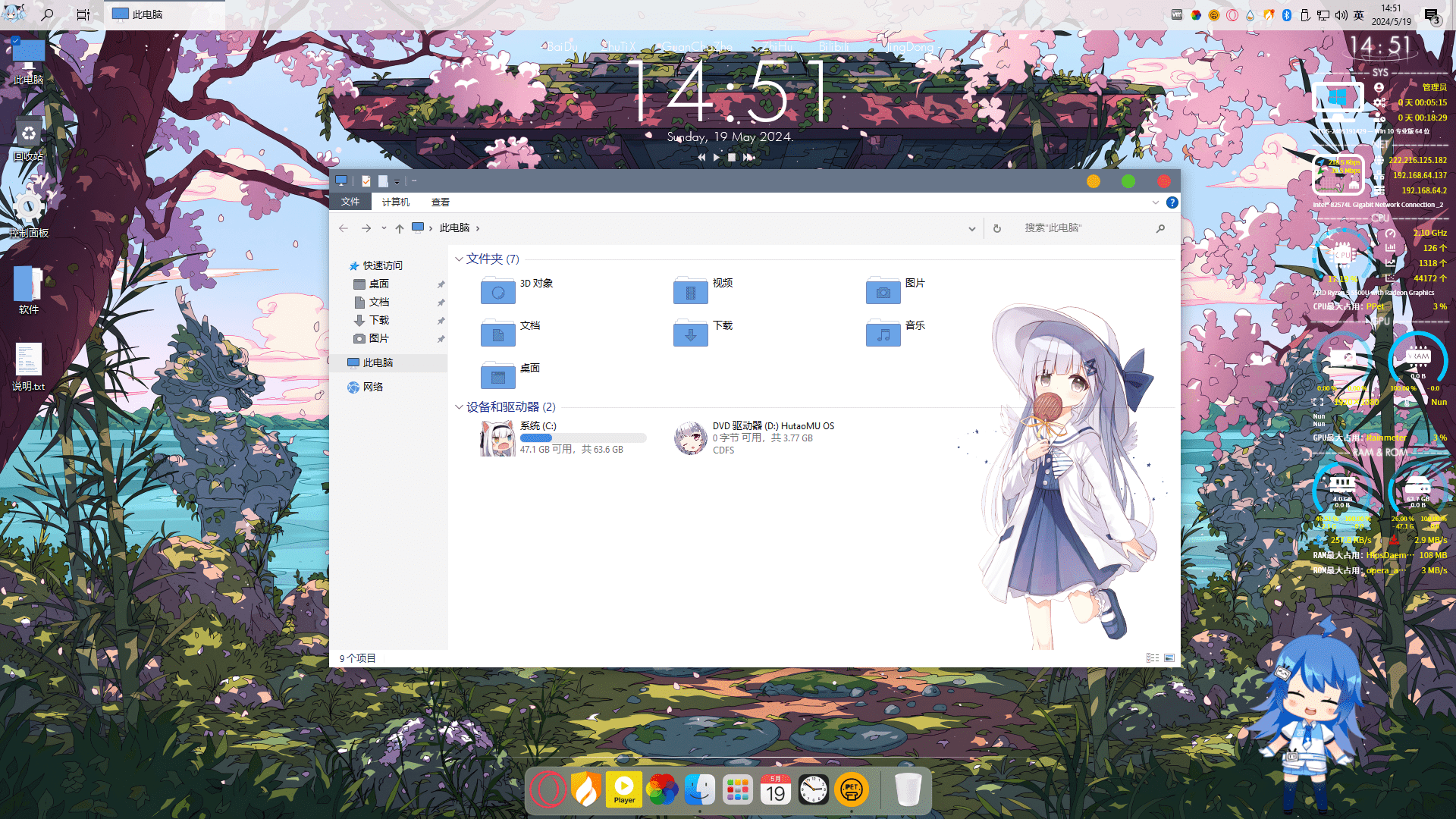The image size is (1456, 819).
Task: Click the search icon in taskbar
Action: click(47, 14)
